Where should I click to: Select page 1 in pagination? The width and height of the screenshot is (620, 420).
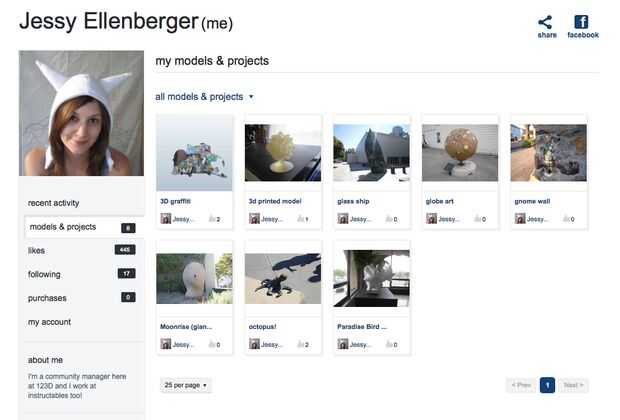[547, 385]
